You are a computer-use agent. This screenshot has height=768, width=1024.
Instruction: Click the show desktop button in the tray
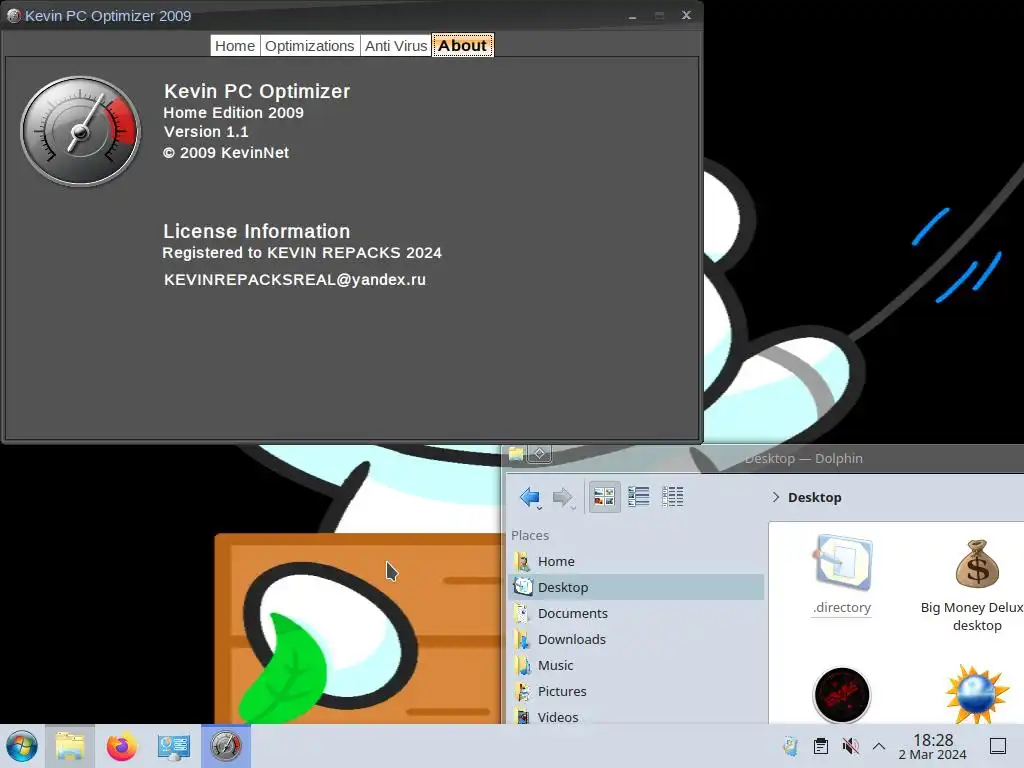pos(998,746)
